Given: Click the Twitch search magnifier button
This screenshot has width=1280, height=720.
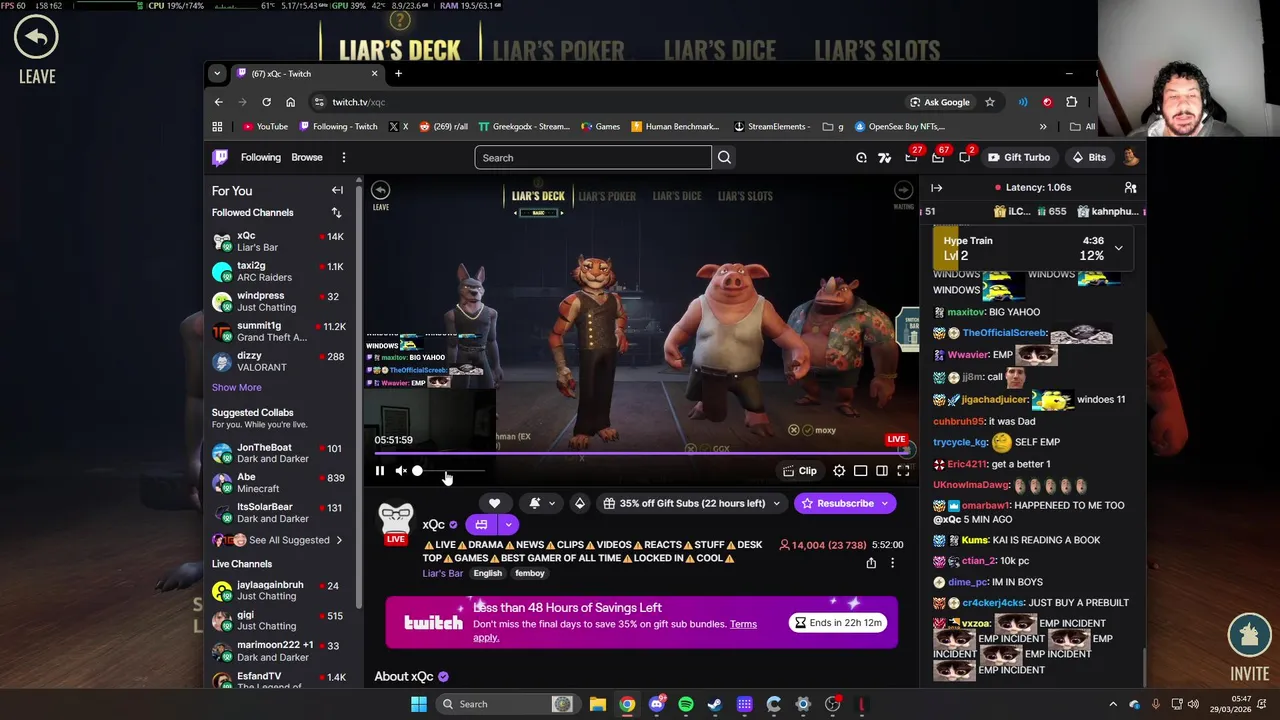Looking at the screenshot, I should coord(724,157).
